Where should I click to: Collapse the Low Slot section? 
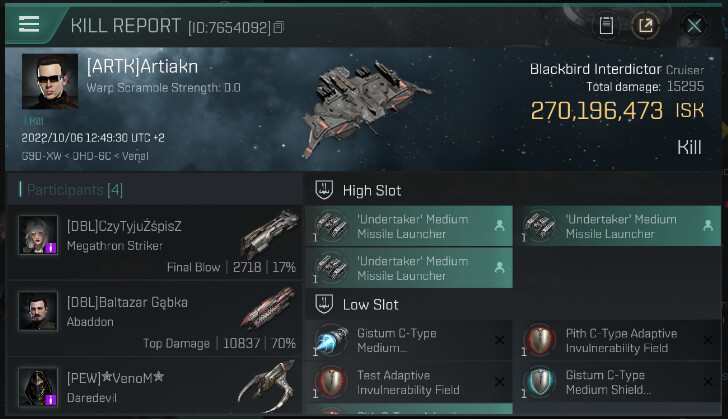(x=371, y=304)
